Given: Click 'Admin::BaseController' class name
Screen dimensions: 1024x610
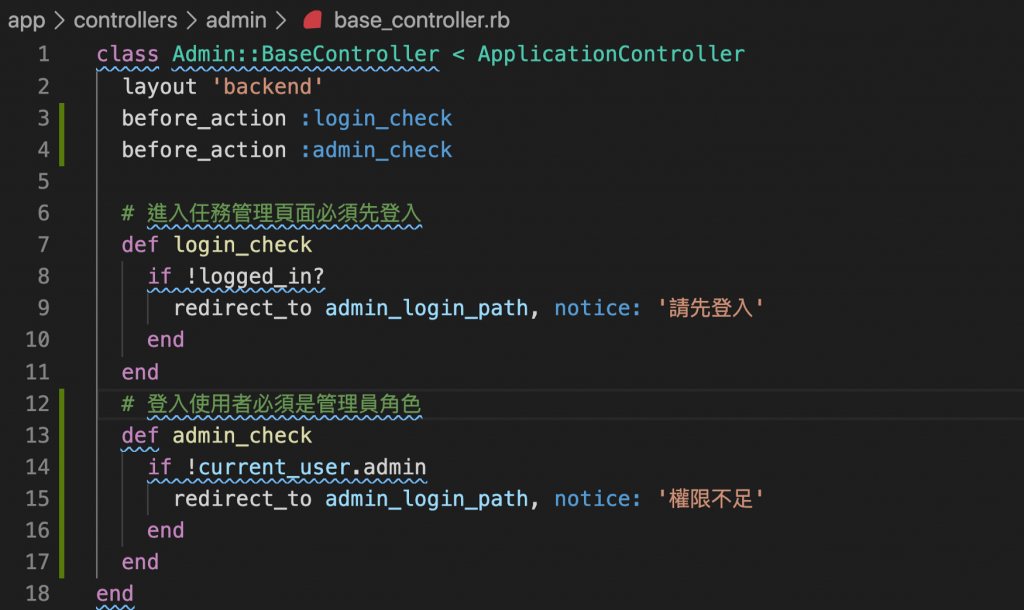Looking at the screenshot, I should (x=306, y=54).
